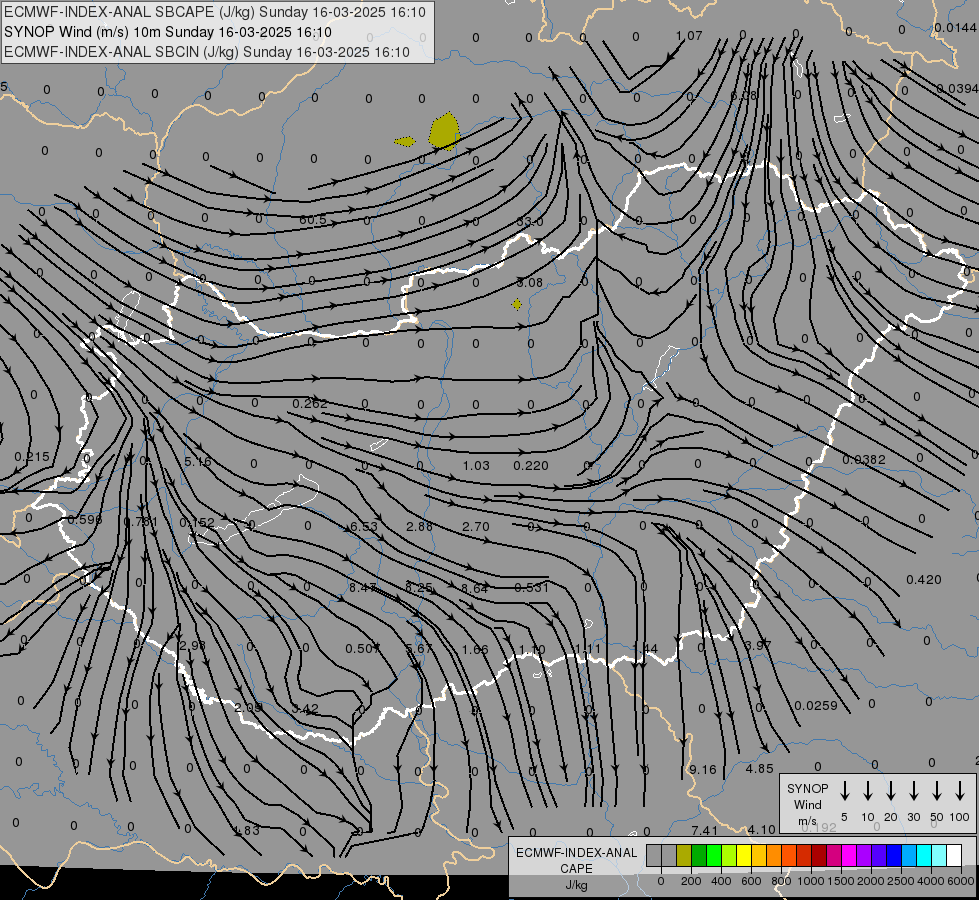Click the 4.10 map value
Viewport: 979px width, 900px height.
click(762, 831)
